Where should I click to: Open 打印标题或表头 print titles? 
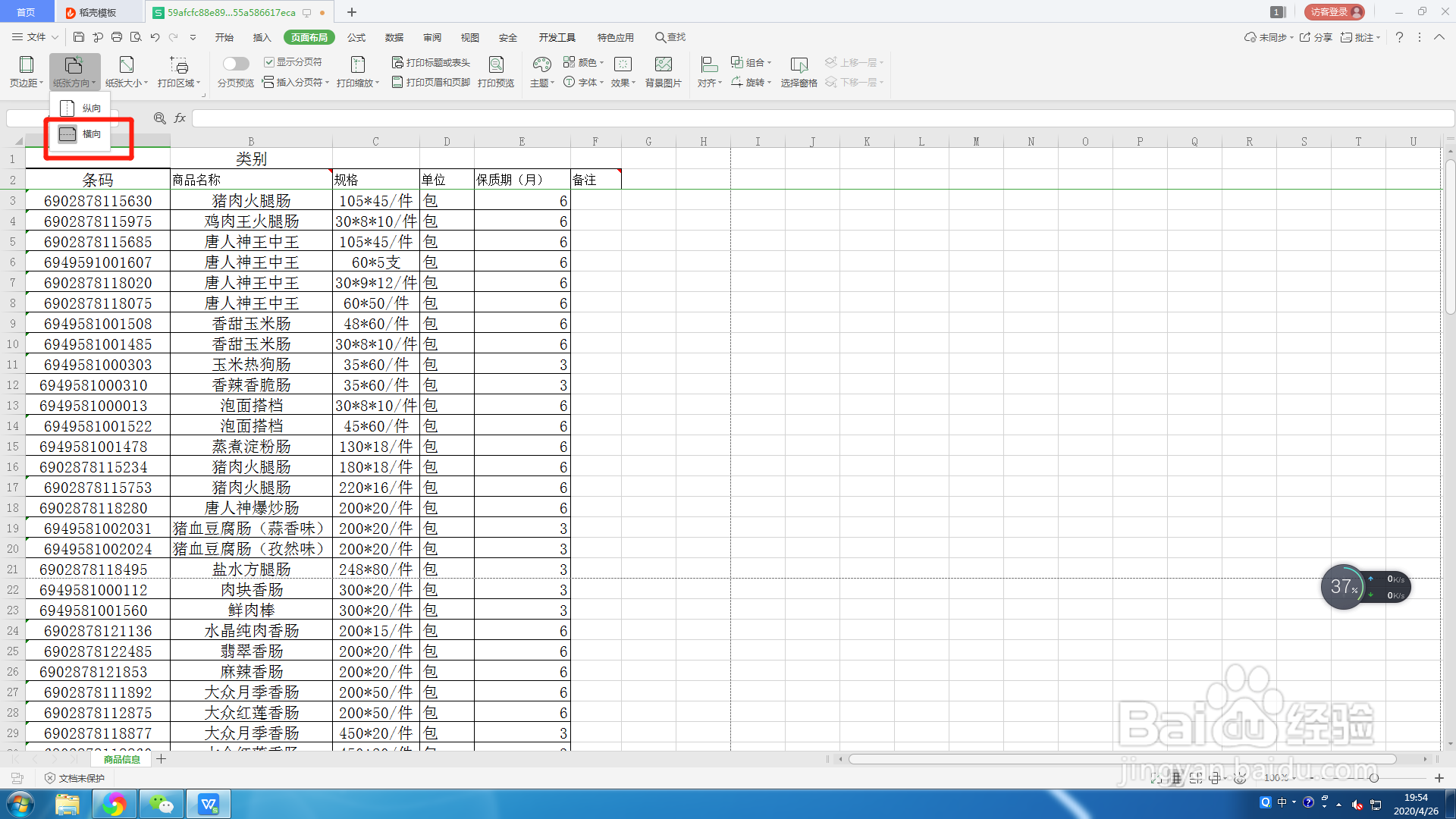(x=431, y=62)
